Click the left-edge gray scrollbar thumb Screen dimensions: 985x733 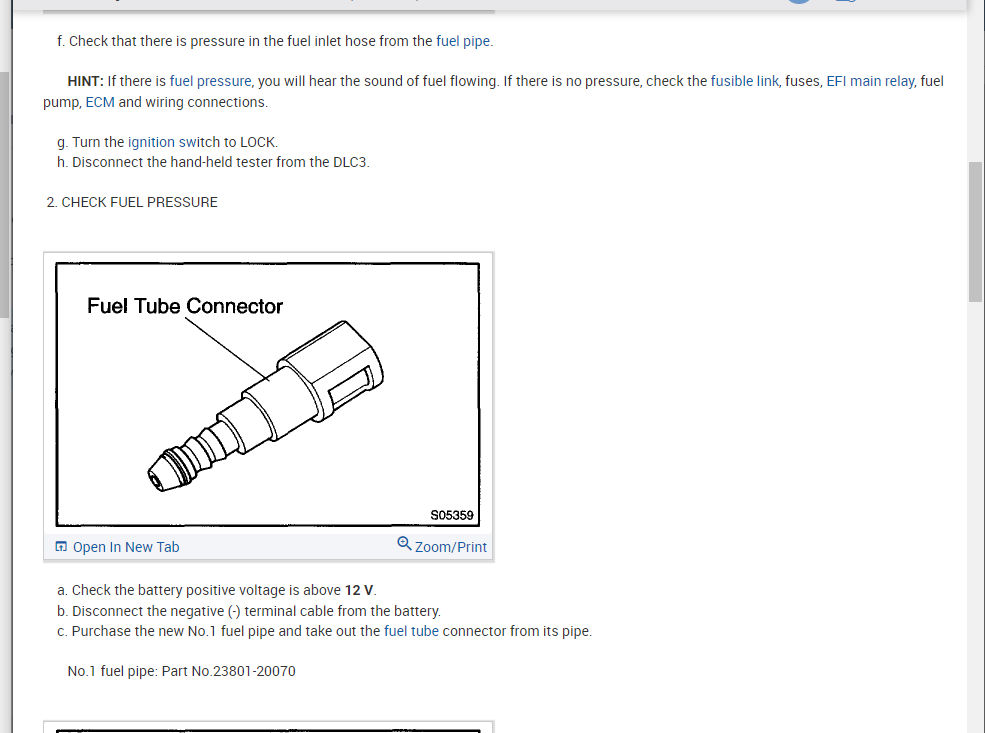[x=5, y=195]
